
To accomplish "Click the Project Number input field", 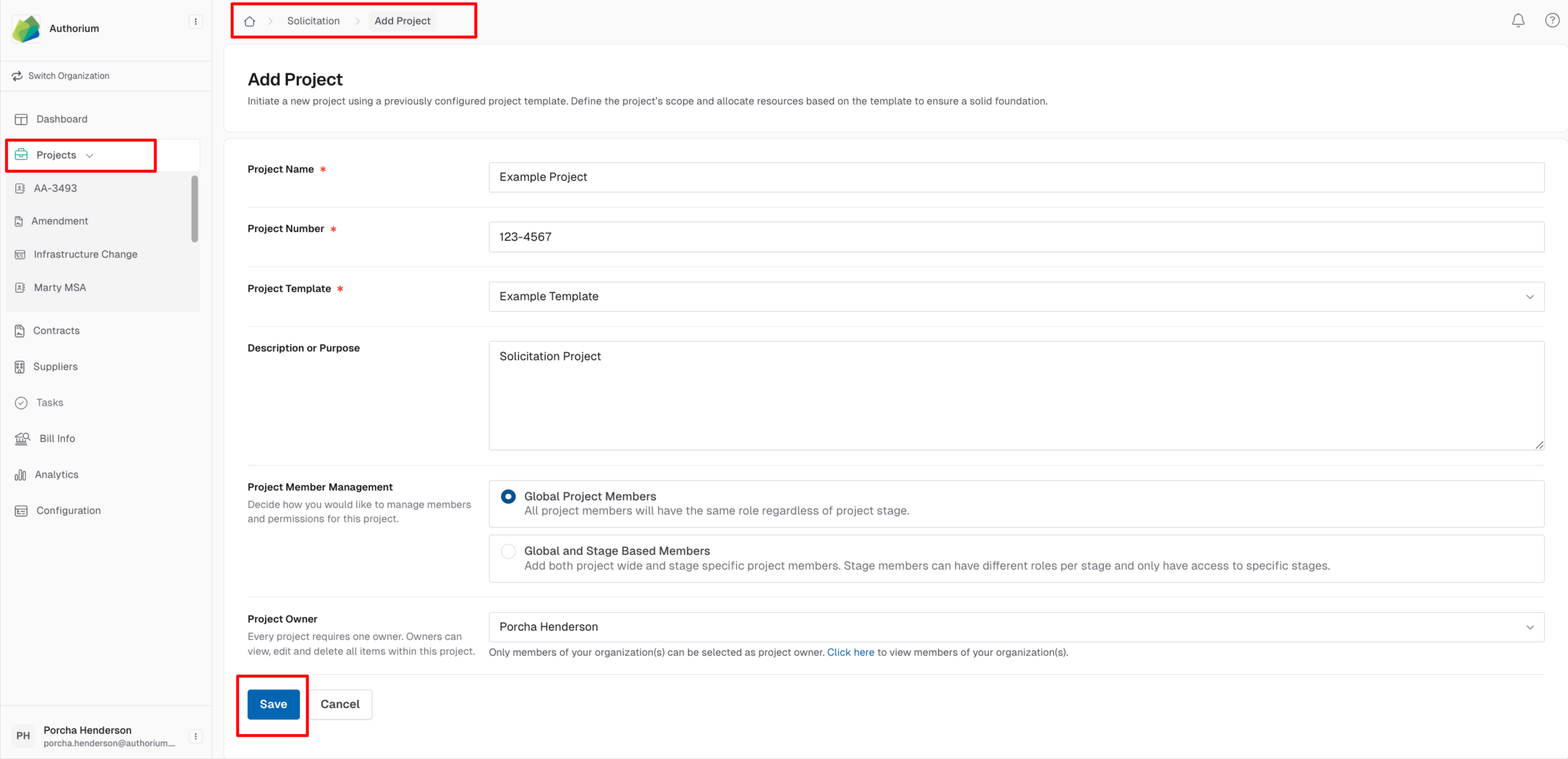I will pyautogui.click(x=1016, y=237).
